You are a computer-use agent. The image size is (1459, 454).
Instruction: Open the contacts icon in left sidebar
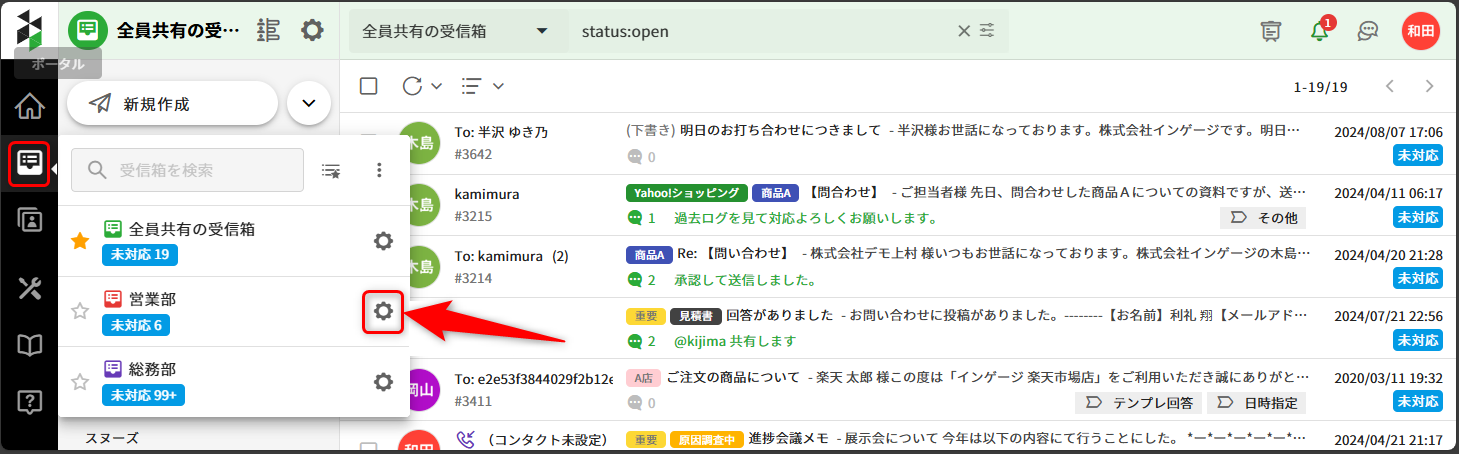29,221
